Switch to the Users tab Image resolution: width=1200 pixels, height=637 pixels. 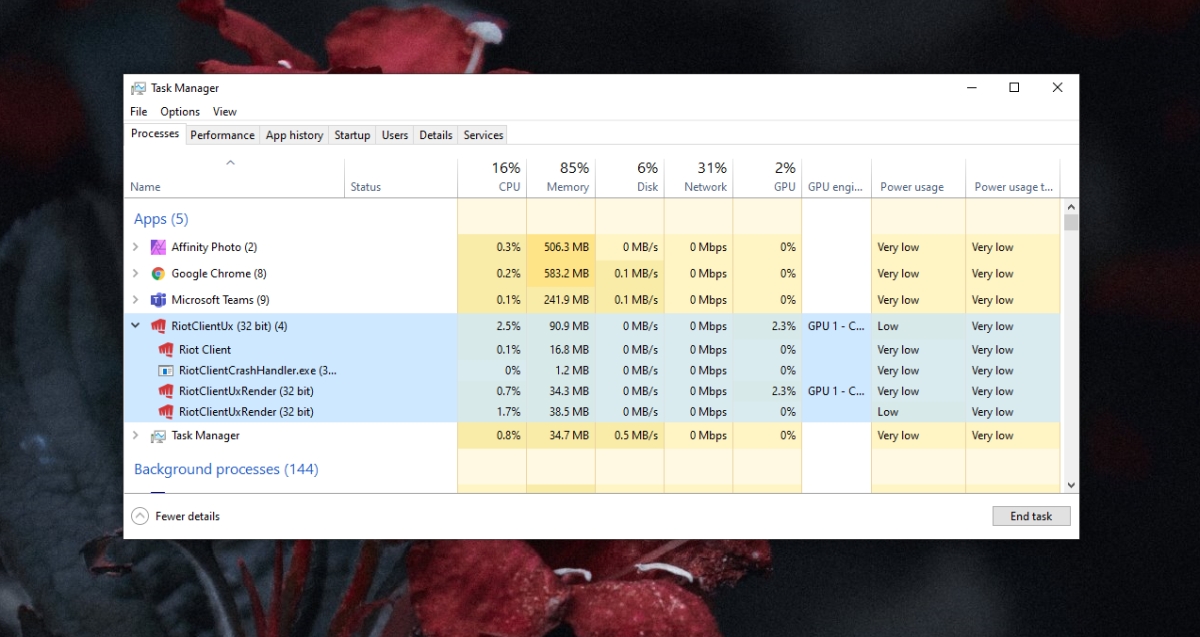coord(395,135)
